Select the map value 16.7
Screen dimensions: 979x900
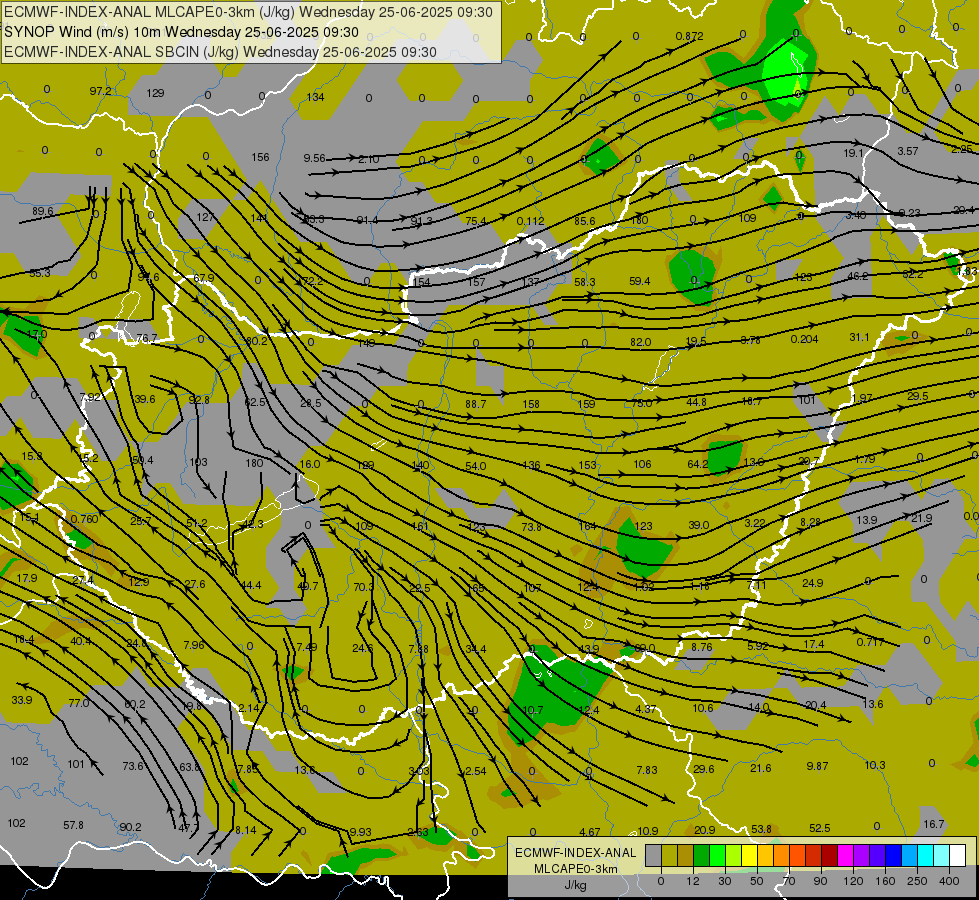click(933, 824)
